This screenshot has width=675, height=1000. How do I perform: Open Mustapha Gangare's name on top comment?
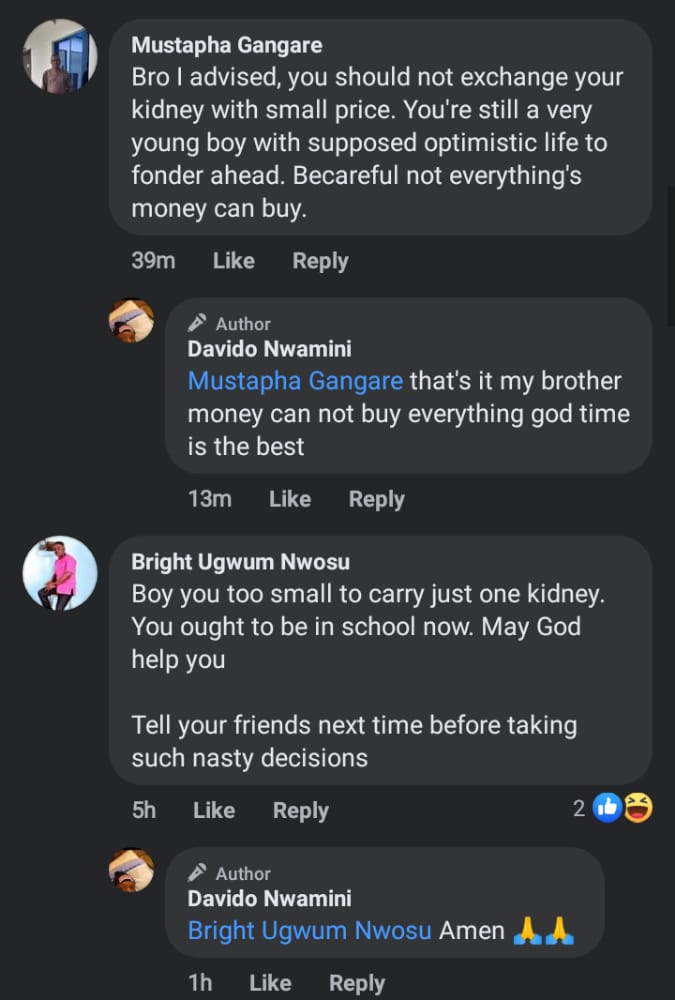(227, 45)
